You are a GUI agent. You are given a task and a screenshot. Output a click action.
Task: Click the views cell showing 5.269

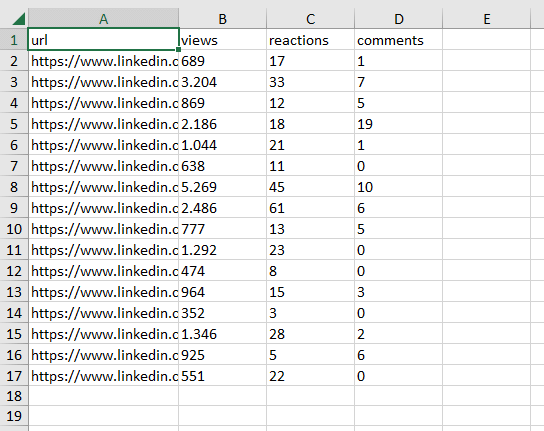coord(222,187)
